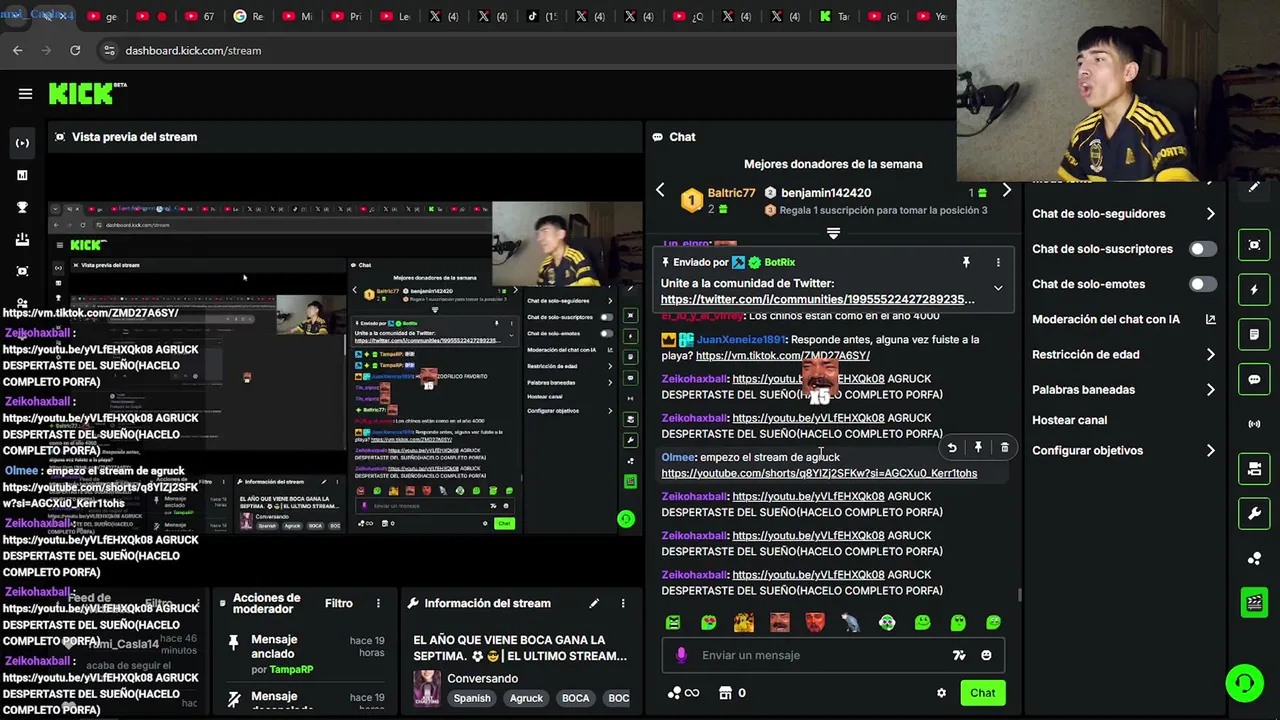Delete the Olmee chat message with trash icon
This screenshot has width=1280, height=720.
(1004, 448)
